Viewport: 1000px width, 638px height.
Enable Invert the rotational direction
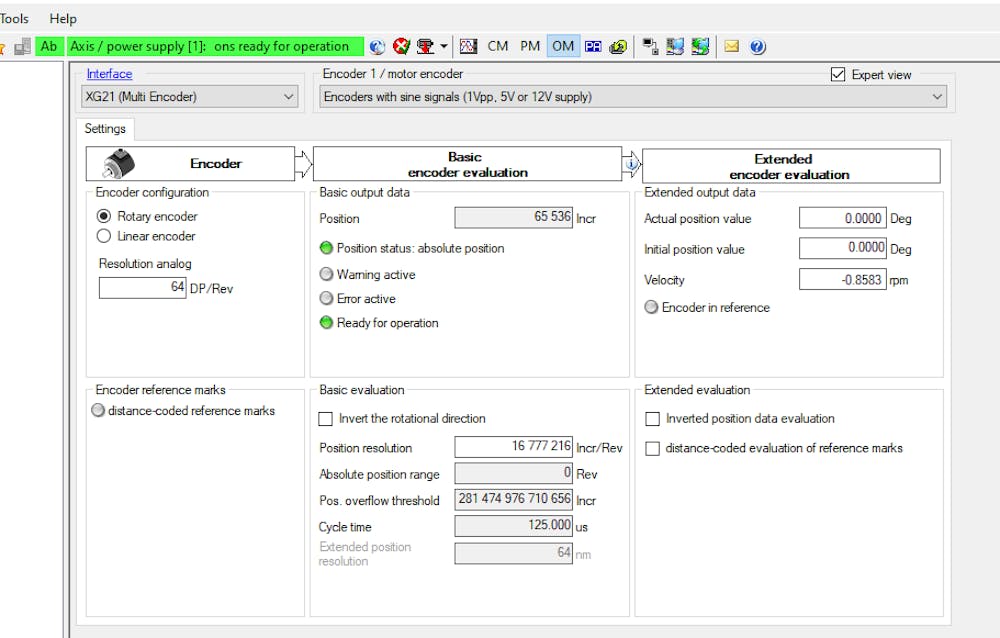pyautogui.click(x=324, y=418)
